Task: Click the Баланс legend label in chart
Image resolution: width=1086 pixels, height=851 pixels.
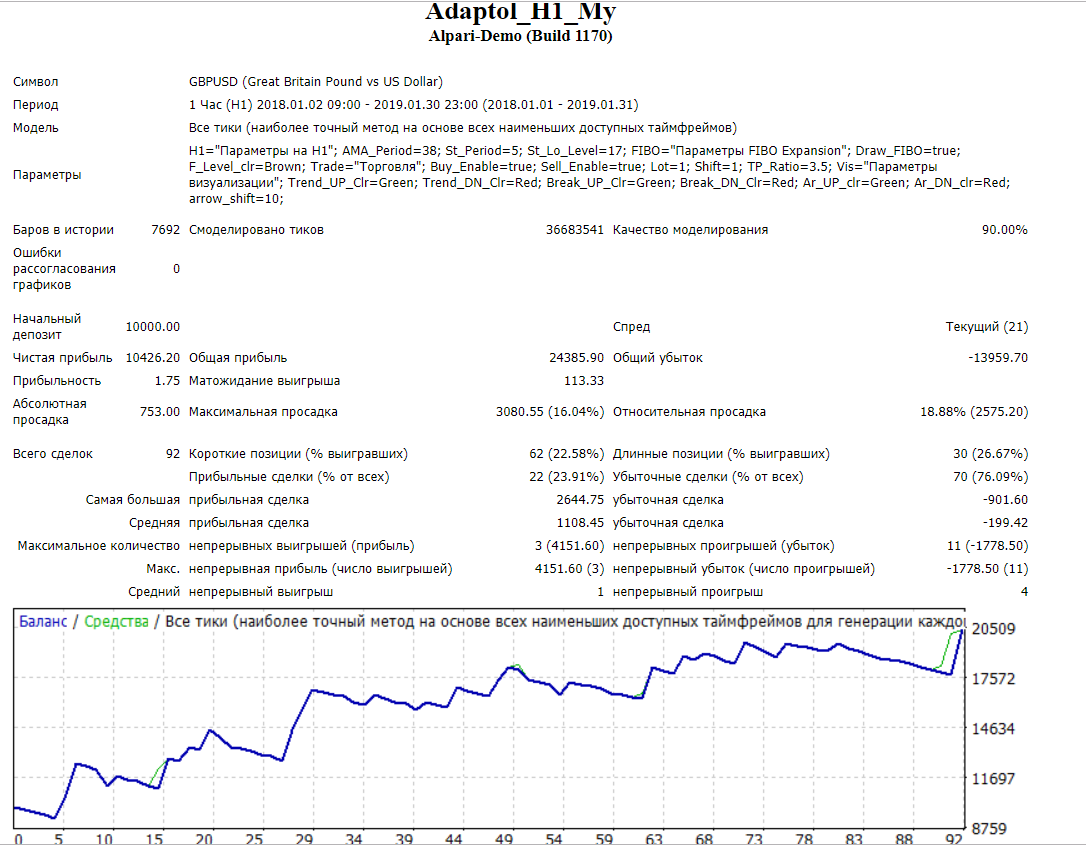Action: coord(43,622)
